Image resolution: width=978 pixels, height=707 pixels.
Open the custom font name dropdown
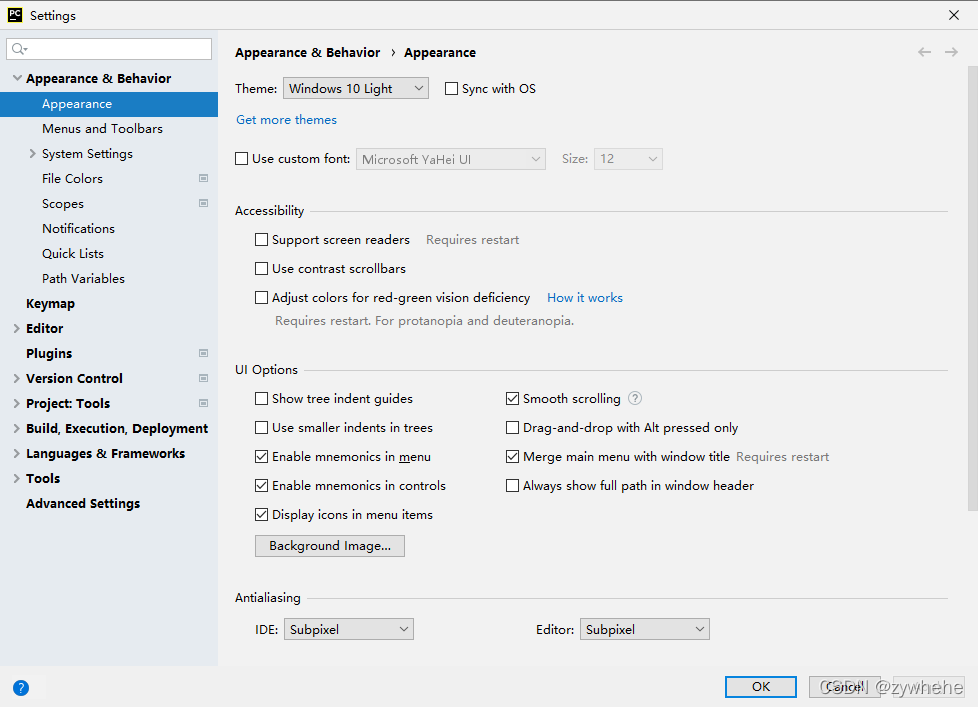450,159
